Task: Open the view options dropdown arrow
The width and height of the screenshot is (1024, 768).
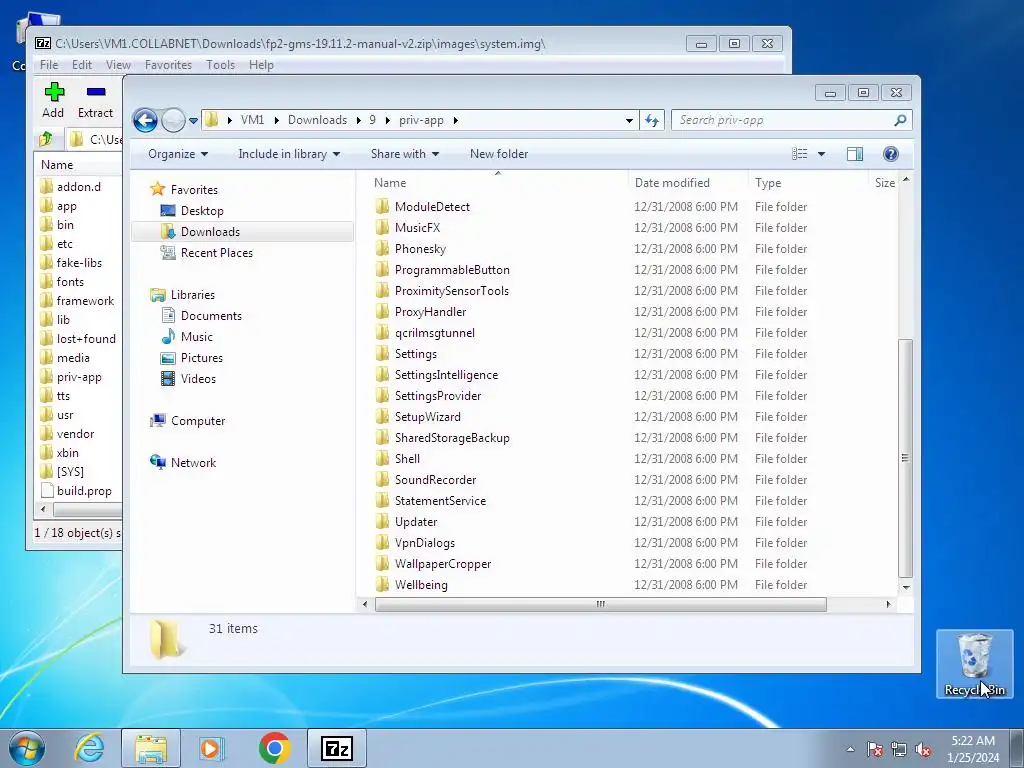Action: [x=821, y=153]
